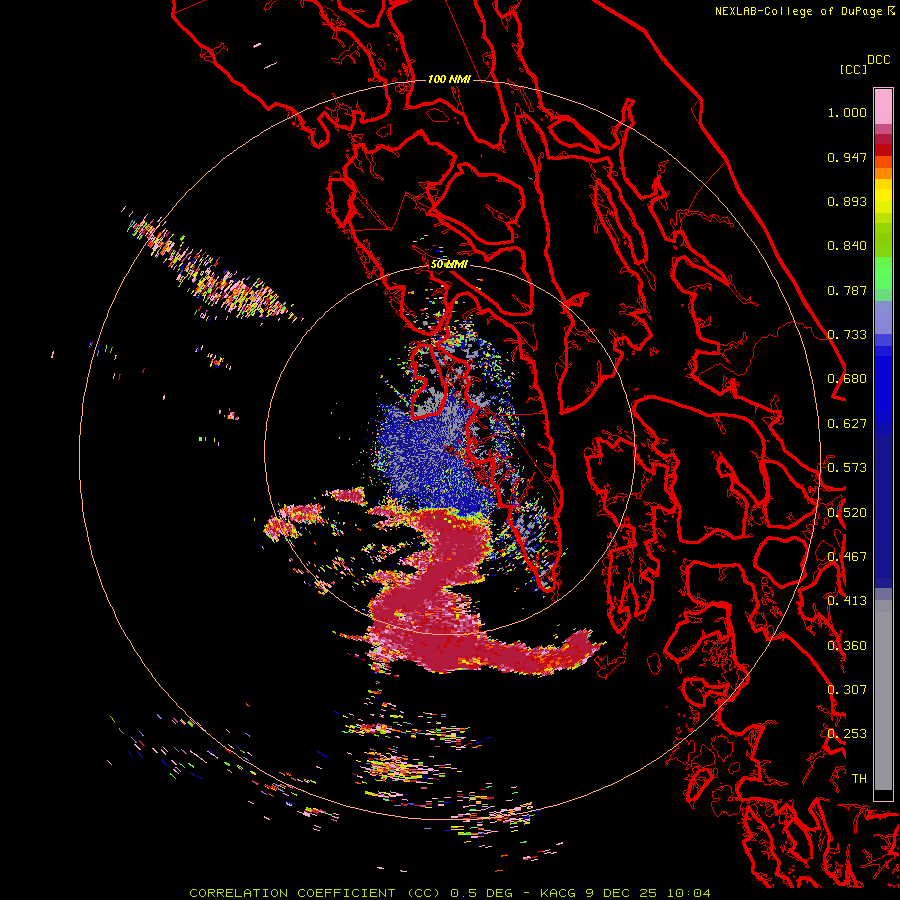The height and width of the screenshot is (900, 900).
Task: Click the KACG radar site identifier
Action: (558, 893)
